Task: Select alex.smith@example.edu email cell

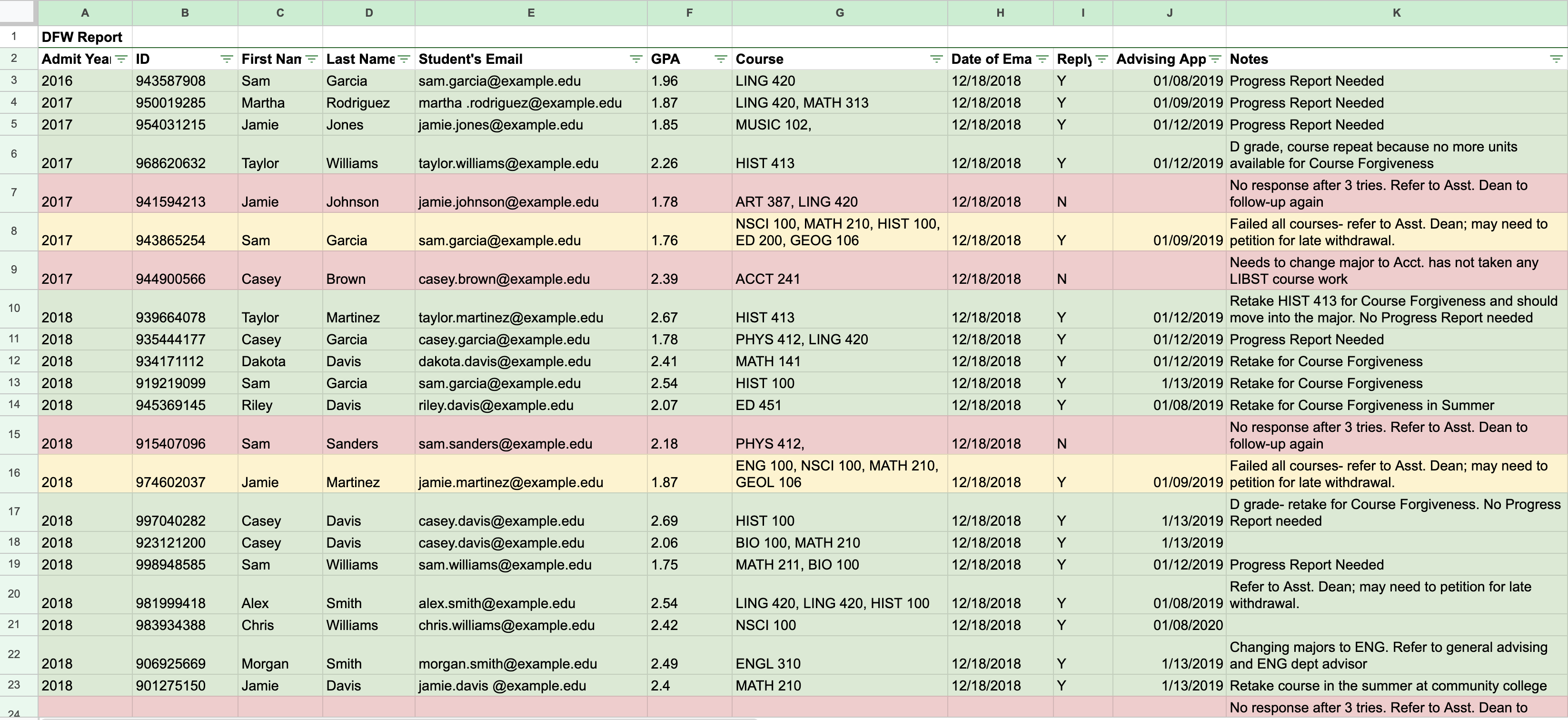Action: [531, 594]
